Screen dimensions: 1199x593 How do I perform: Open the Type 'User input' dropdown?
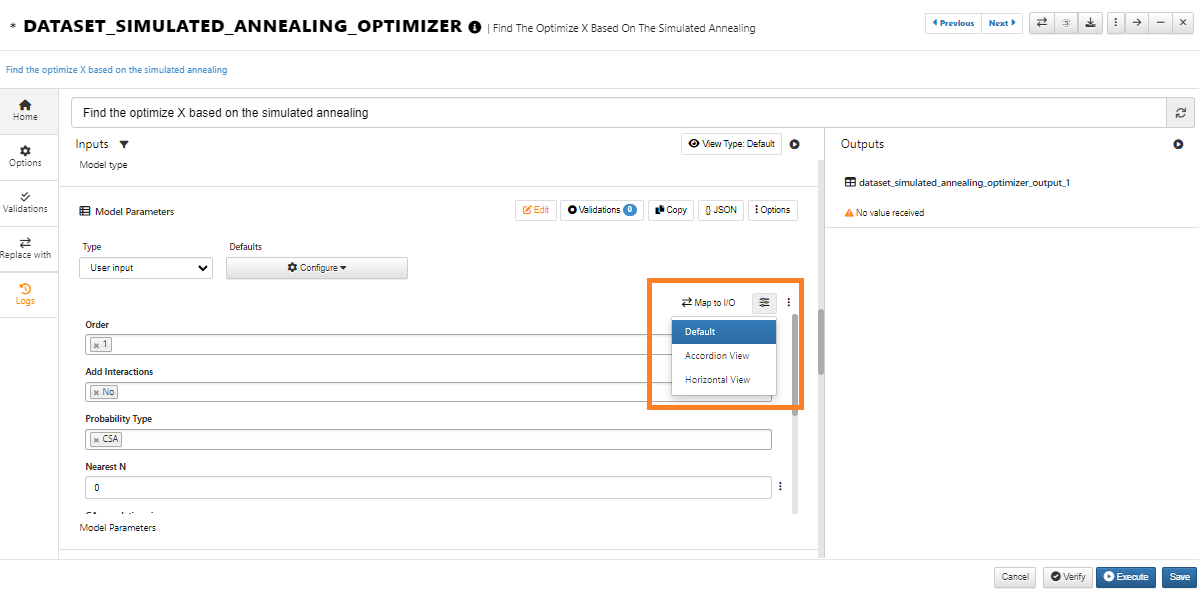(x=146, y=268)
